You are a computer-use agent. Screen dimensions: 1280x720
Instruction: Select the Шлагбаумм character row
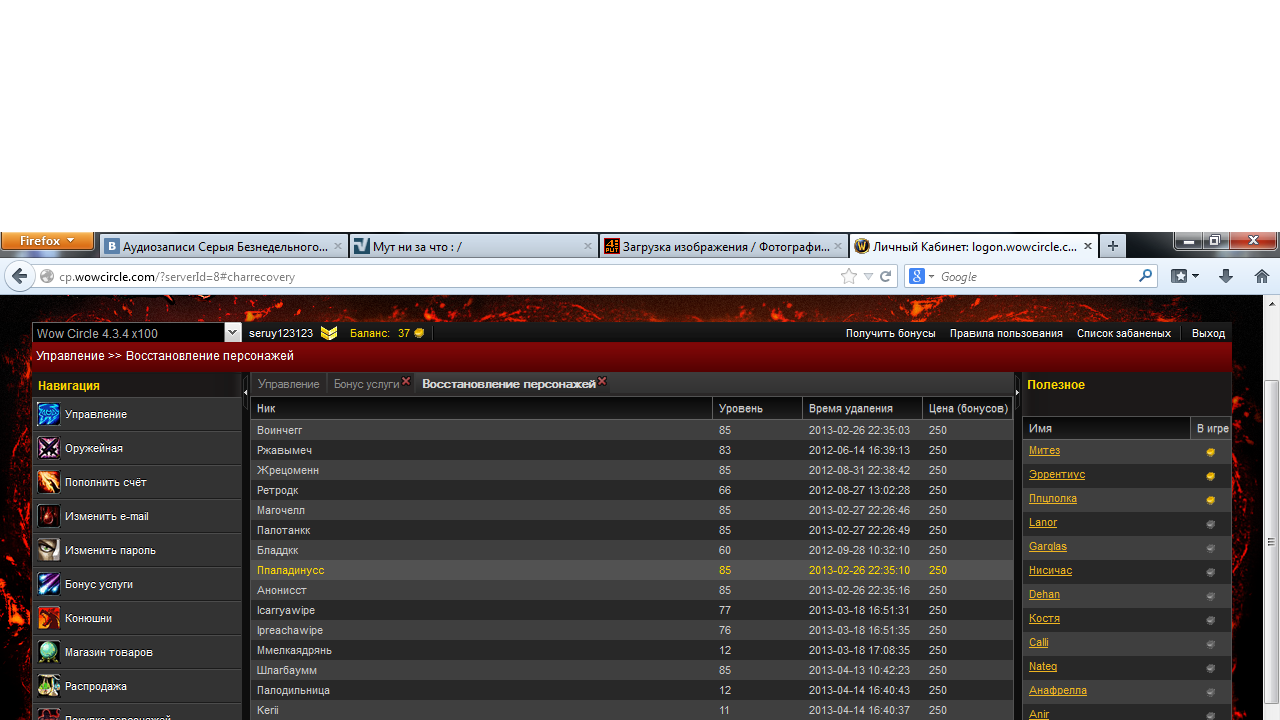[631, 670]
